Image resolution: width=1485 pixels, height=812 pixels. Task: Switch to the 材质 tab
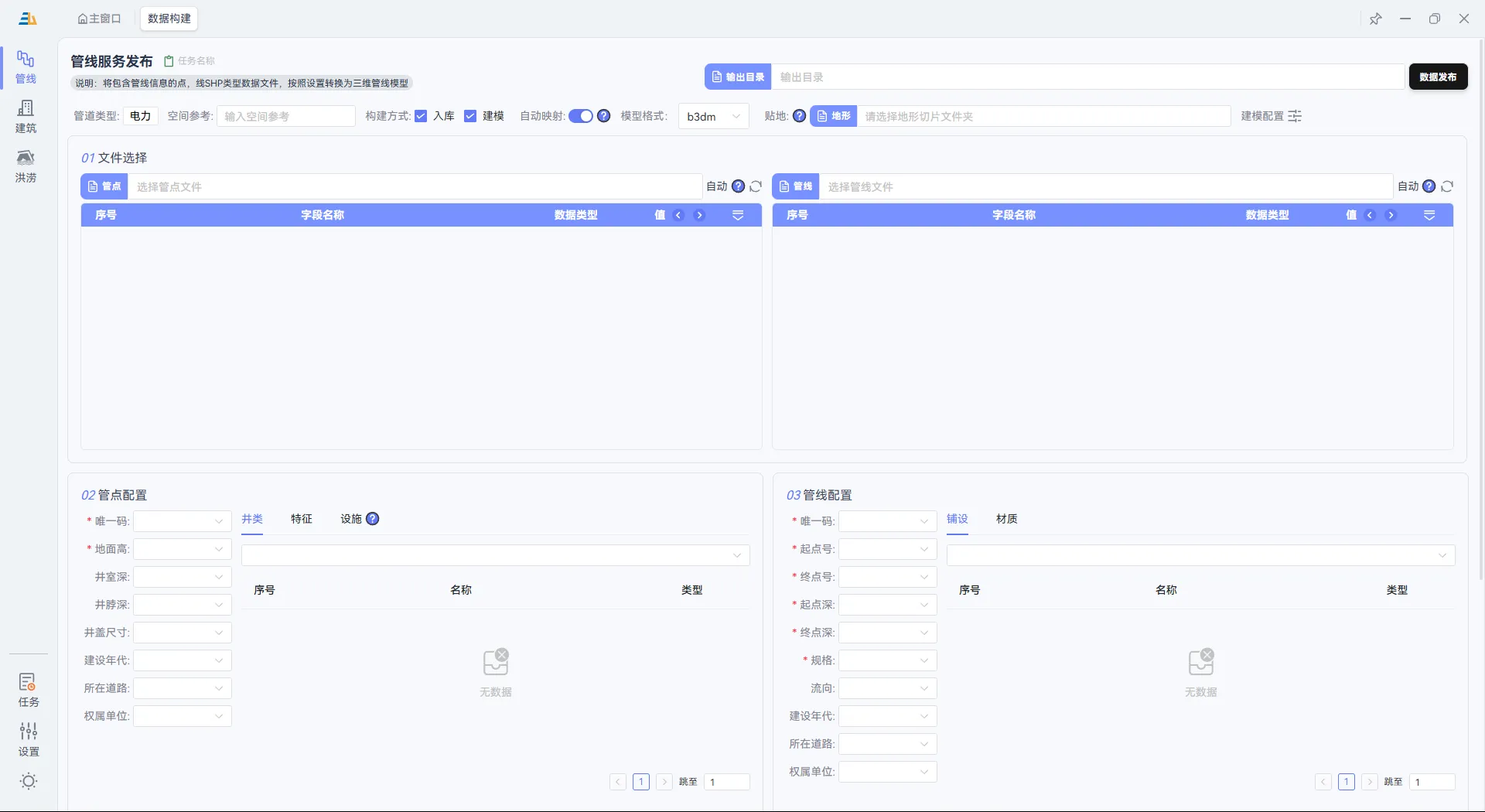pos(1007,519)
